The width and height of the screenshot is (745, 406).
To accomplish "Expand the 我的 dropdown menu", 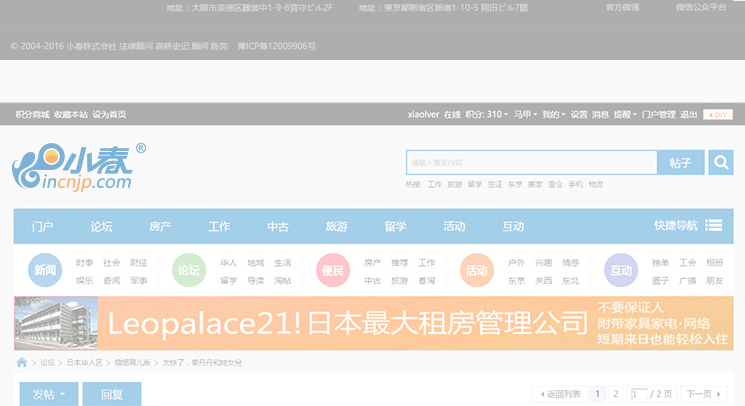I will [x=554, y=114].
